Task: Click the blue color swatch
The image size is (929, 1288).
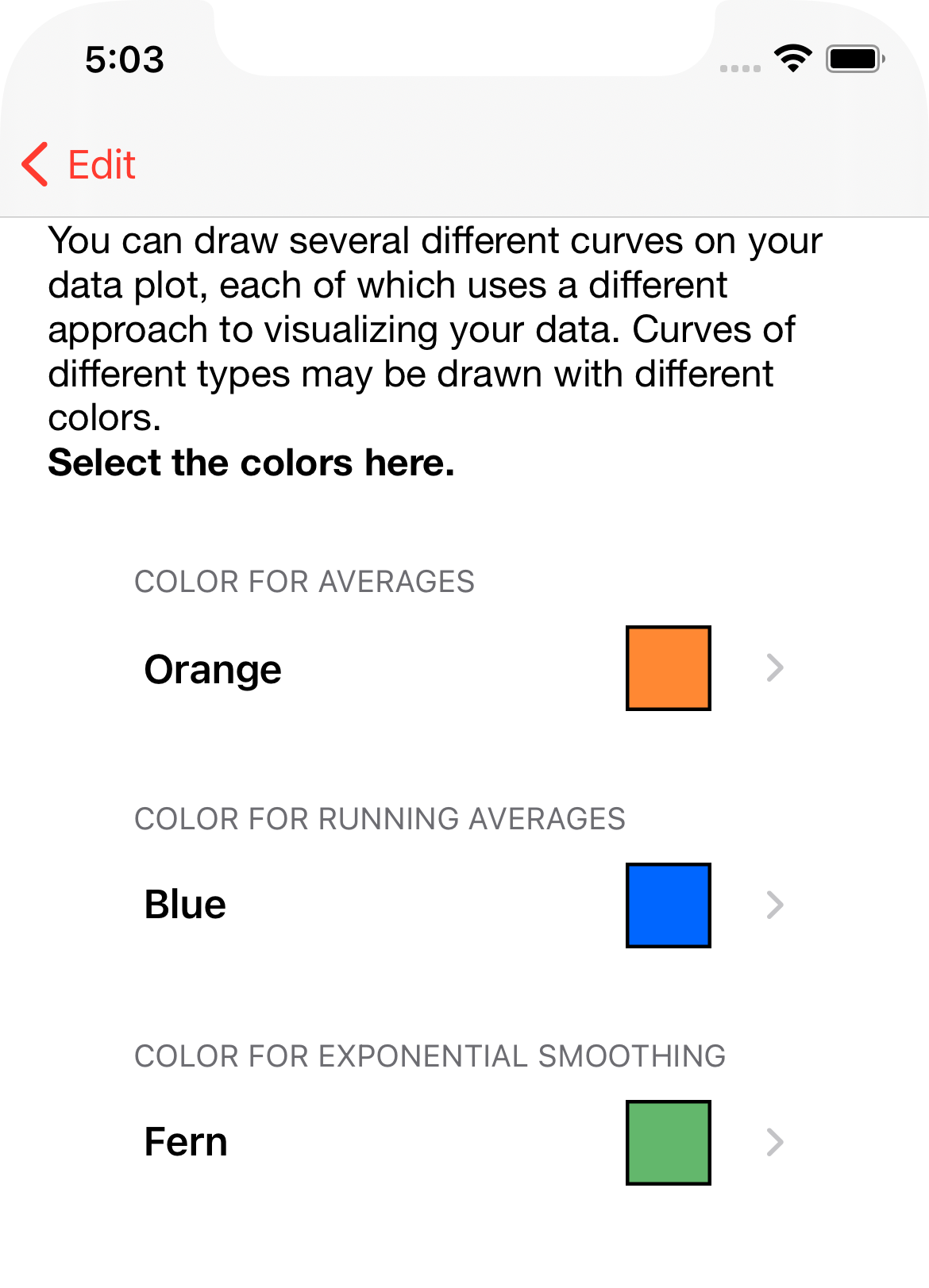Action: [x=668, y=905]
